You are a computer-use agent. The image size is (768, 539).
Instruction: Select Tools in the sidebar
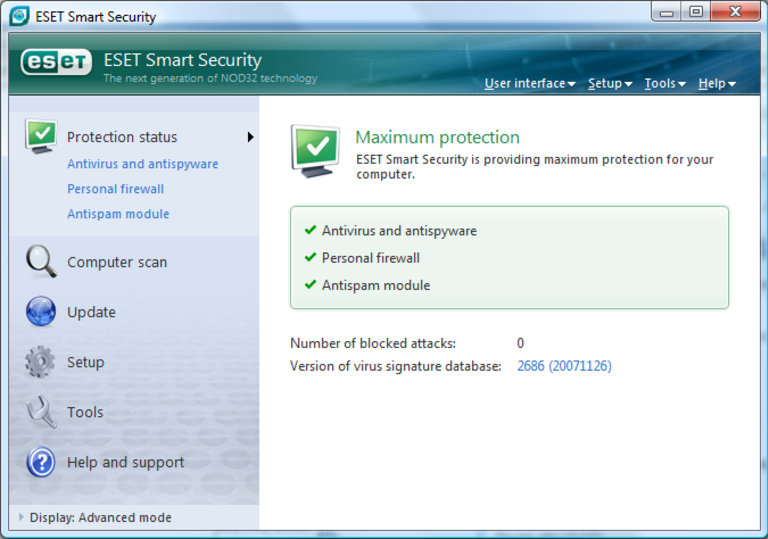coord(85,412)
